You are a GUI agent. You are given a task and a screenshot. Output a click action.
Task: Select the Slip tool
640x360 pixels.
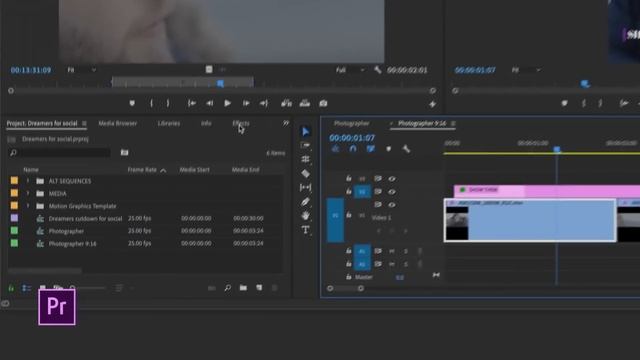[305, 187]
